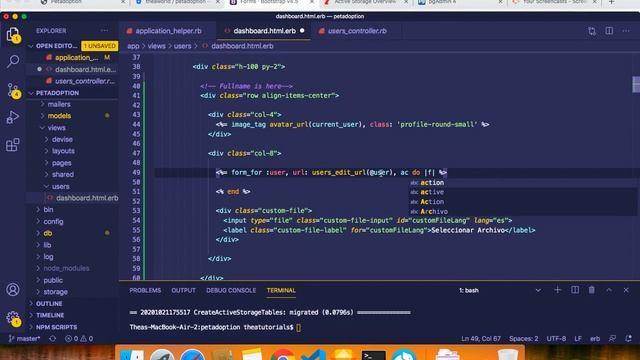Open Visual Studio Code from the Dock
Viewport: 640px width, 360px height.
click(313, 356)
